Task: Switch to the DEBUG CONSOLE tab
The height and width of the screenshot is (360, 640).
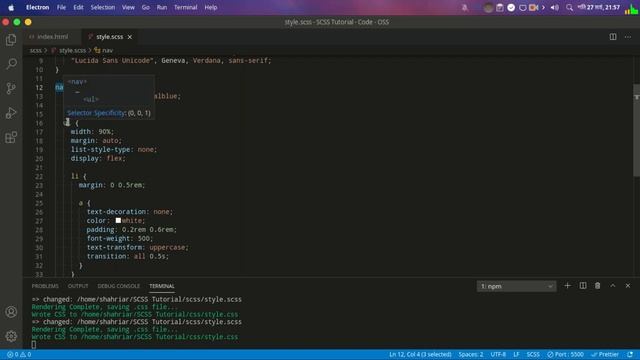Action: point(118,286)
